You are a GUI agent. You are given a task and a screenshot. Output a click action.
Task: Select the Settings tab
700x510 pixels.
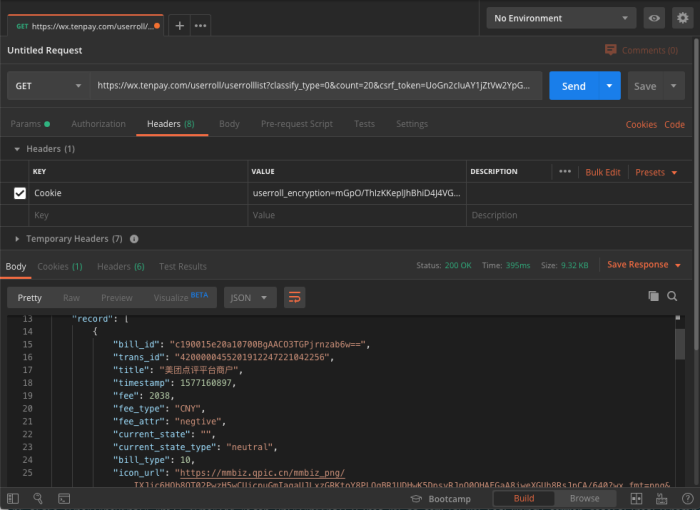[412, 124]
